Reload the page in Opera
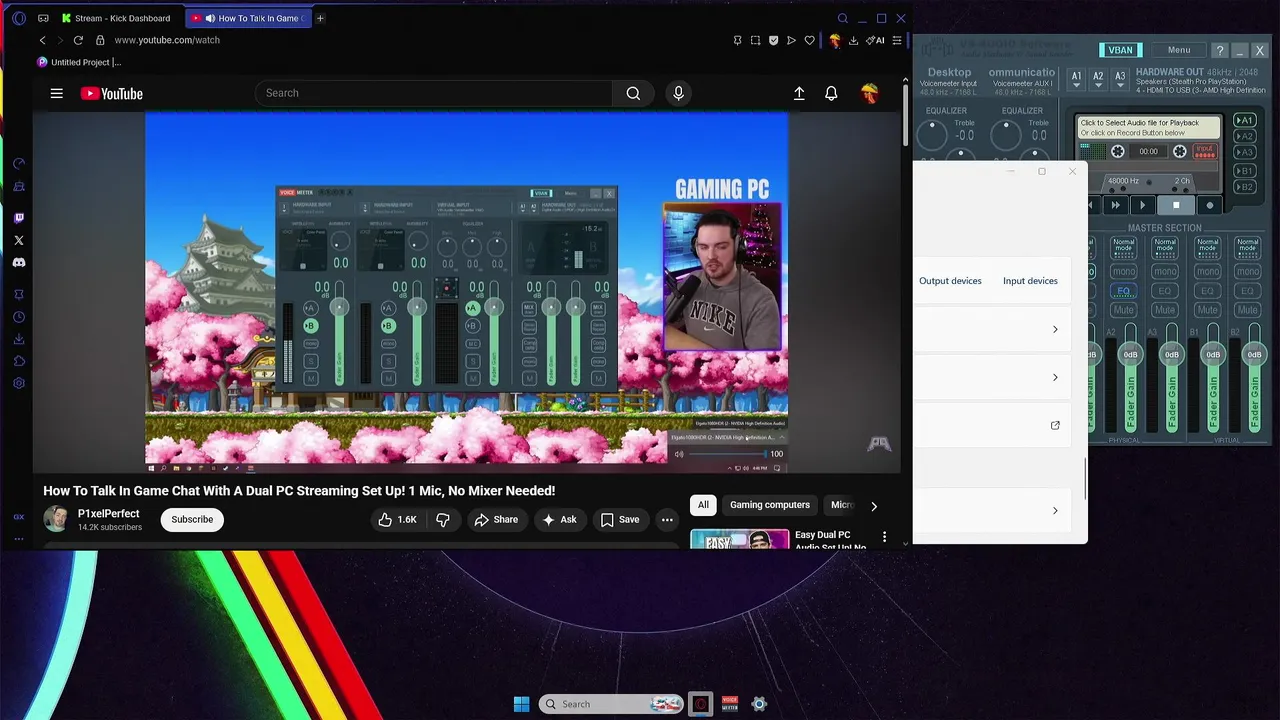 78,40
